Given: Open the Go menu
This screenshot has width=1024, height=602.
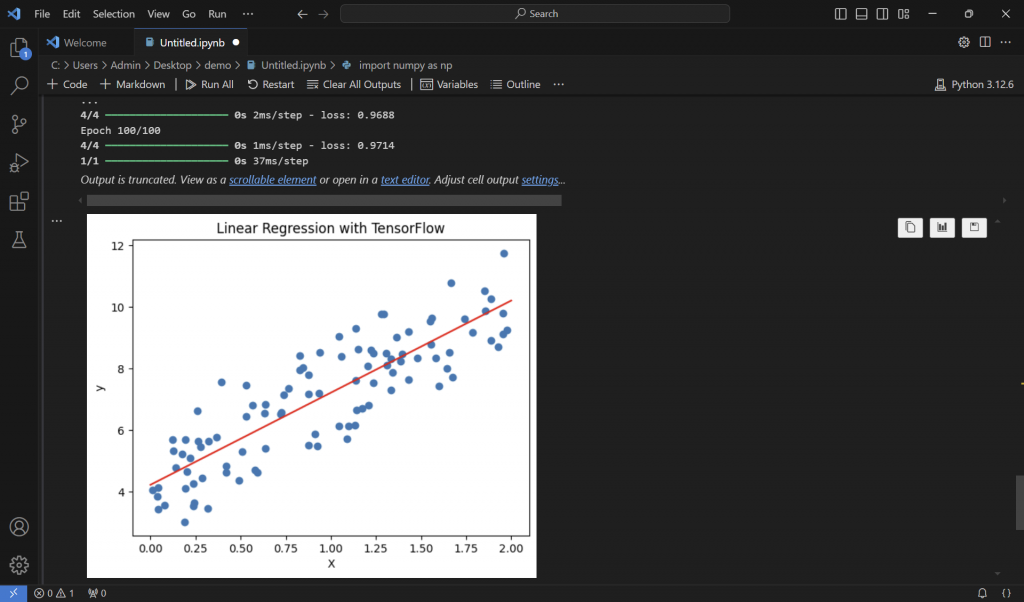Looking at the screenshot, I should coord(189,14).
